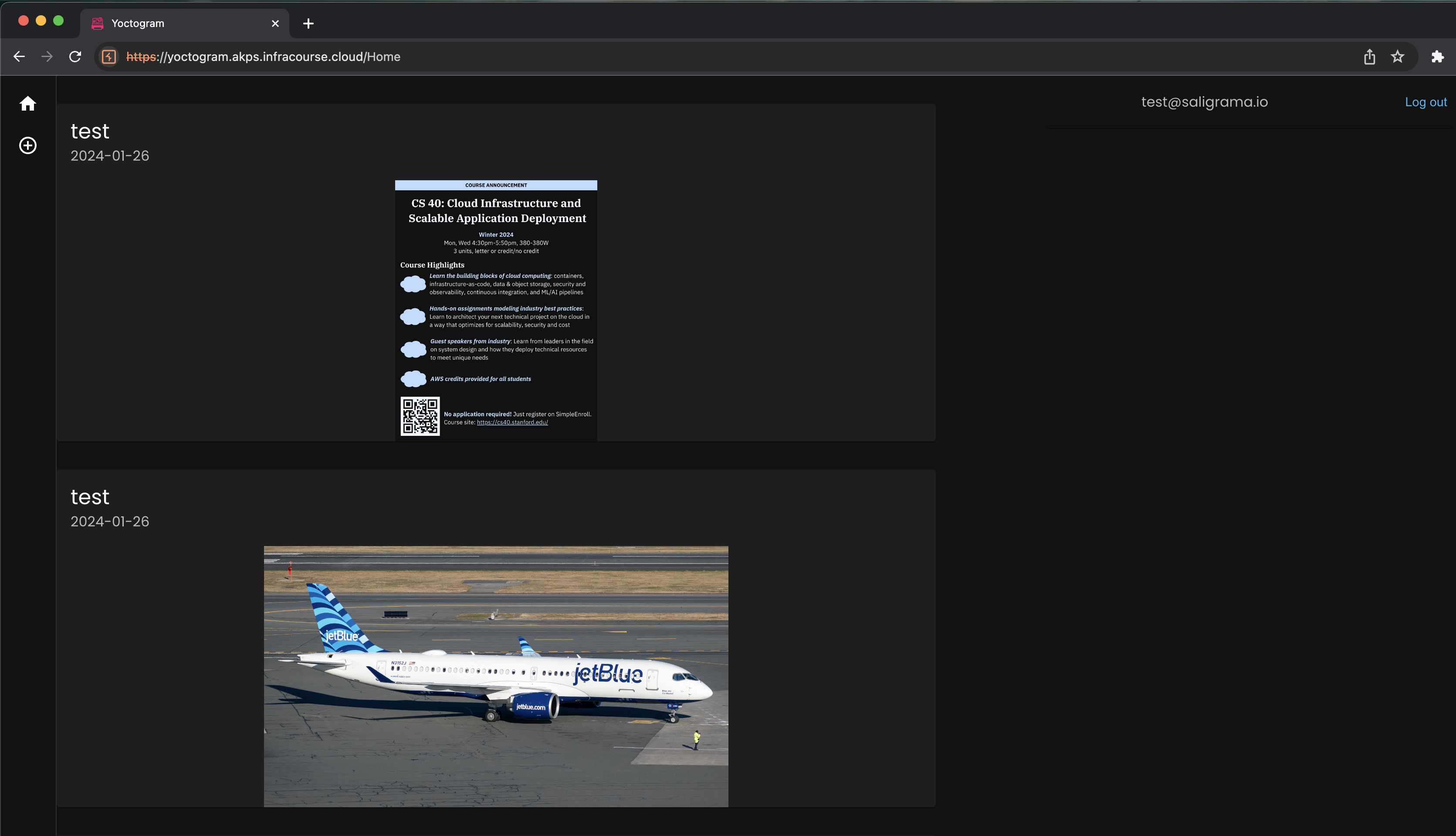This screenshot has width=1456, height=836.
Task: Open the CS 40 course announcement image
Action: [496, 310]
